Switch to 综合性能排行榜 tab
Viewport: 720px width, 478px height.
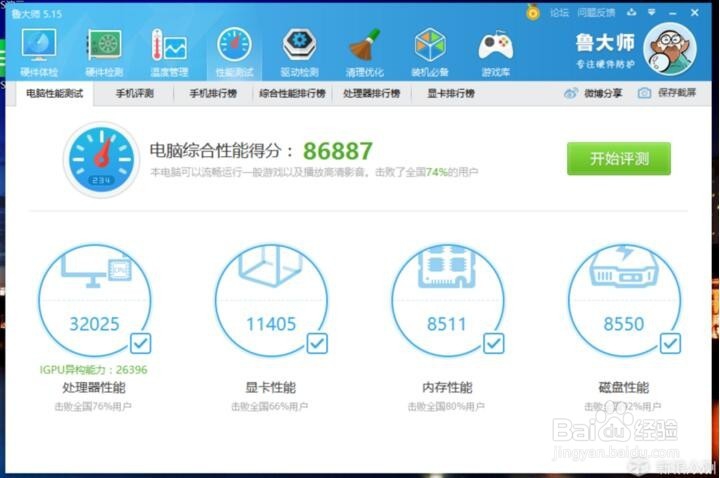292,94
